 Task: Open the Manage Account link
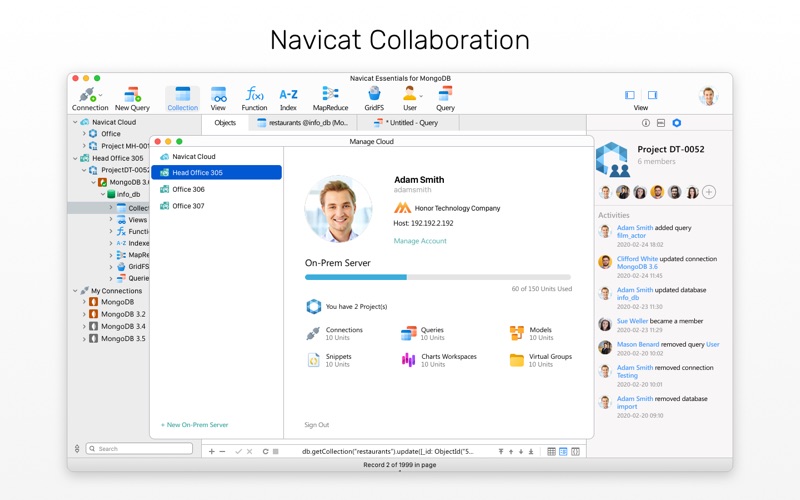(x=420, y=241)
